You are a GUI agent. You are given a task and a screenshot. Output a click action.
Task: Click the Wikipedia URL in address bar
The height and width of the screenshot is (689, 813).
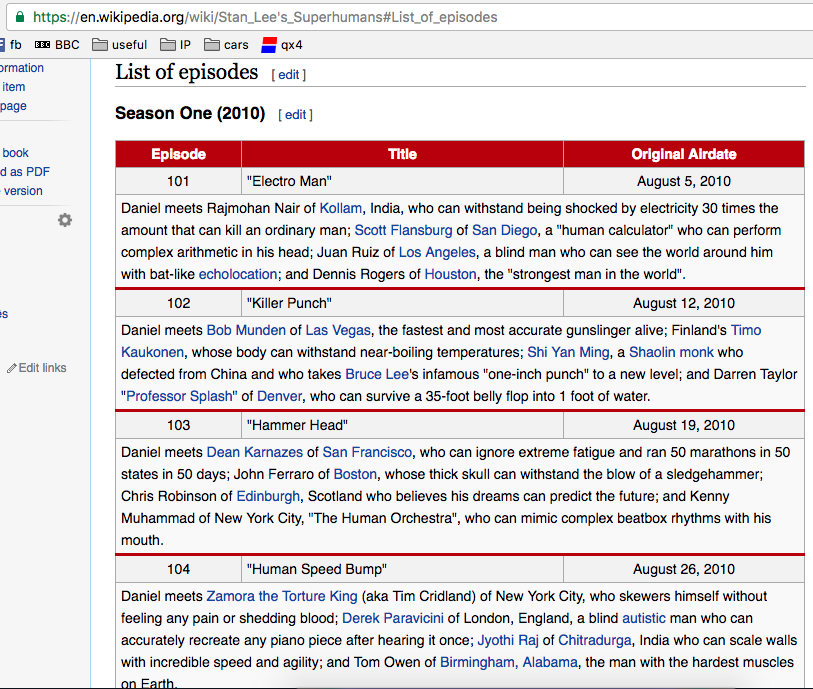[x=264, y=17]
